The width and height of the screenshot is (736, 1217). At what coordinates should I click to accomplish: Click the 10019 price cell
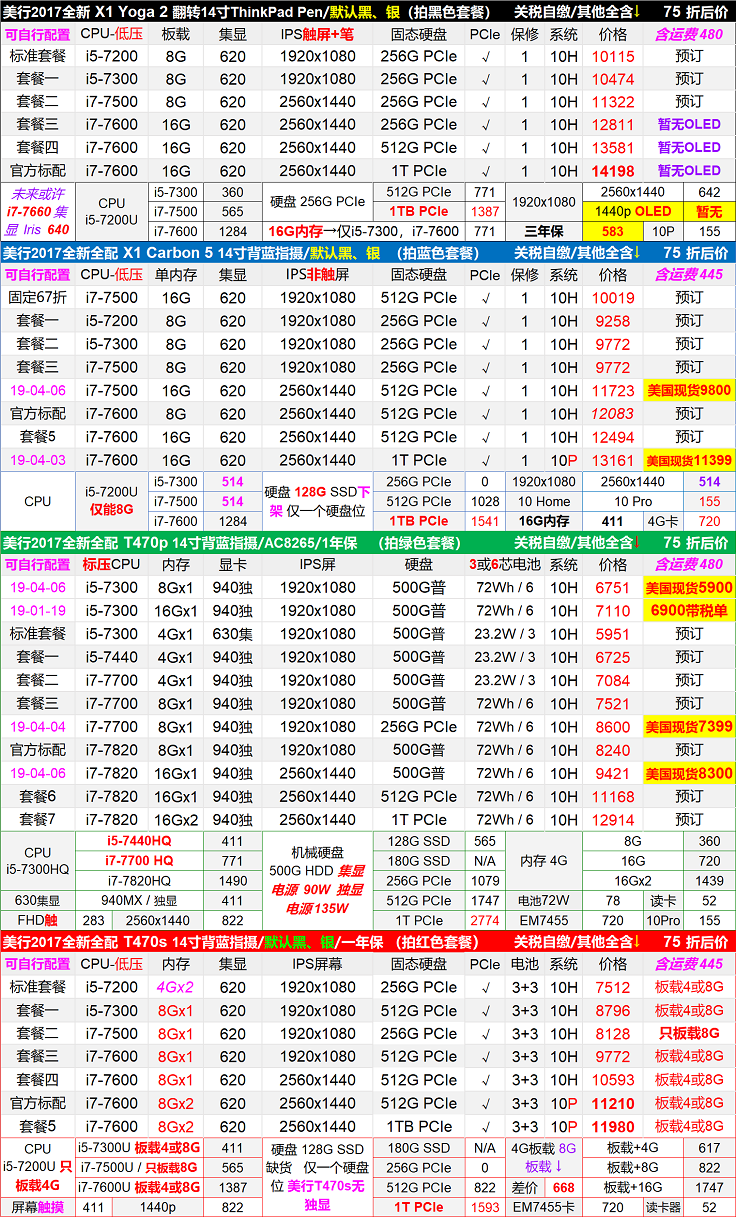click(x=613, y=298)
